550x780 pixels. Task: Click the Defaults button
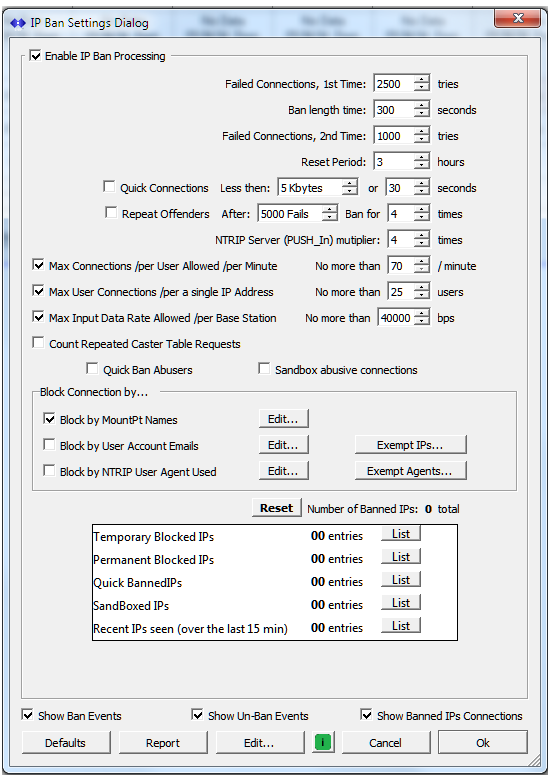pos(66,743)
